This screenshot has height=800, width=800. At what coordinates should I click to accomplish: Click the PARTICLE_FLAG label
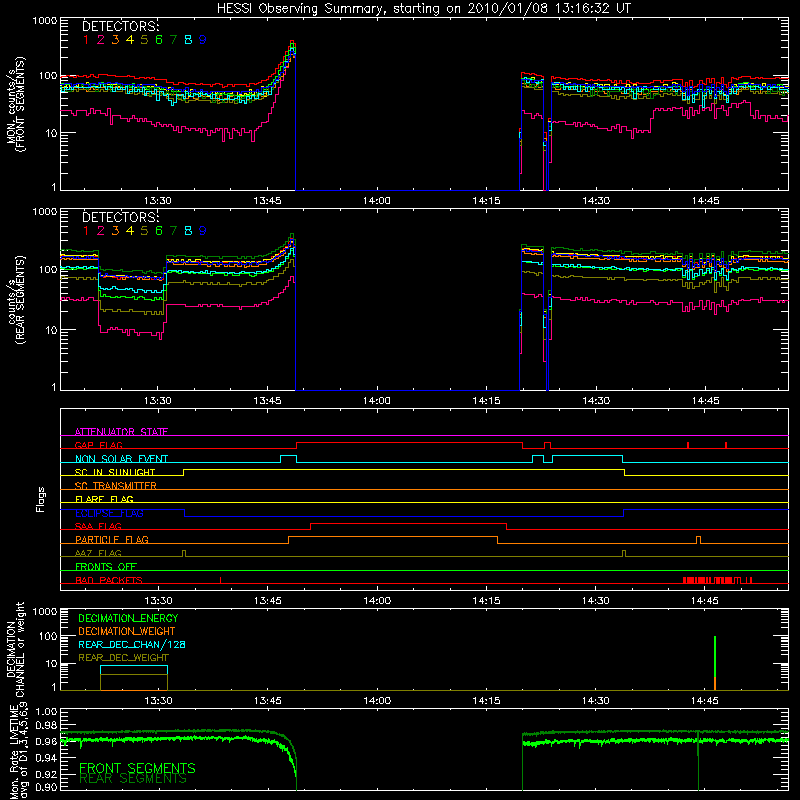112,540
